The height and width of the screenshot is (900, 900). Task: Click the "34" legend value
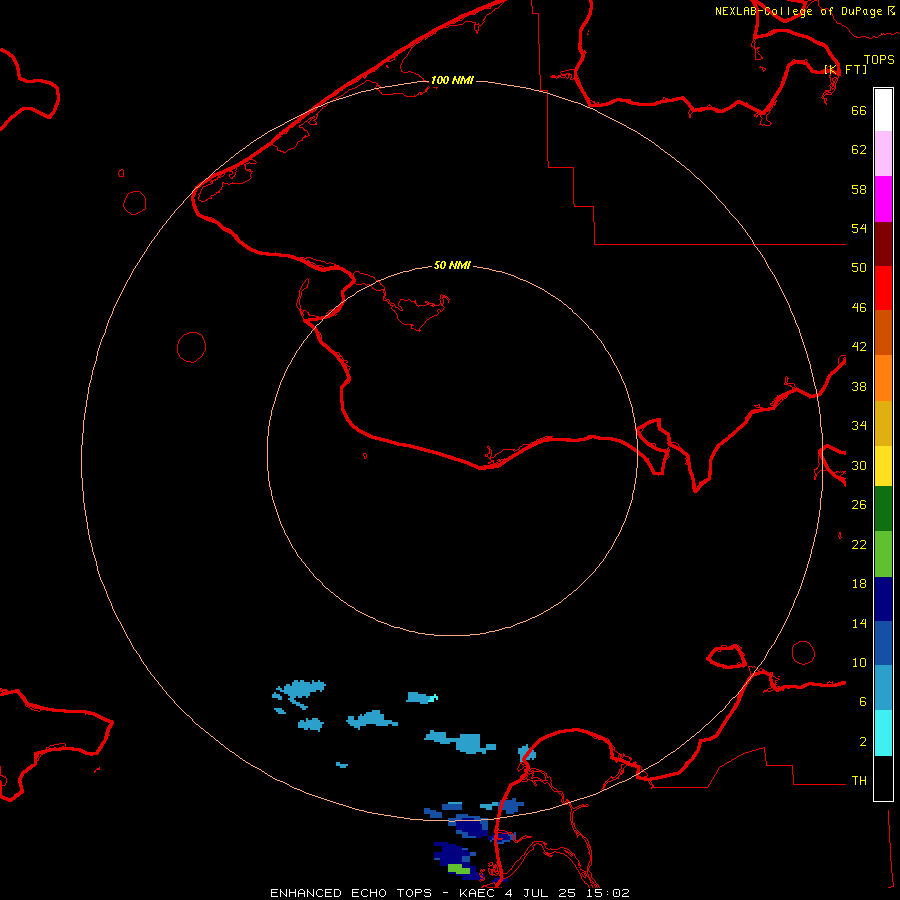[x=859, y=426]
